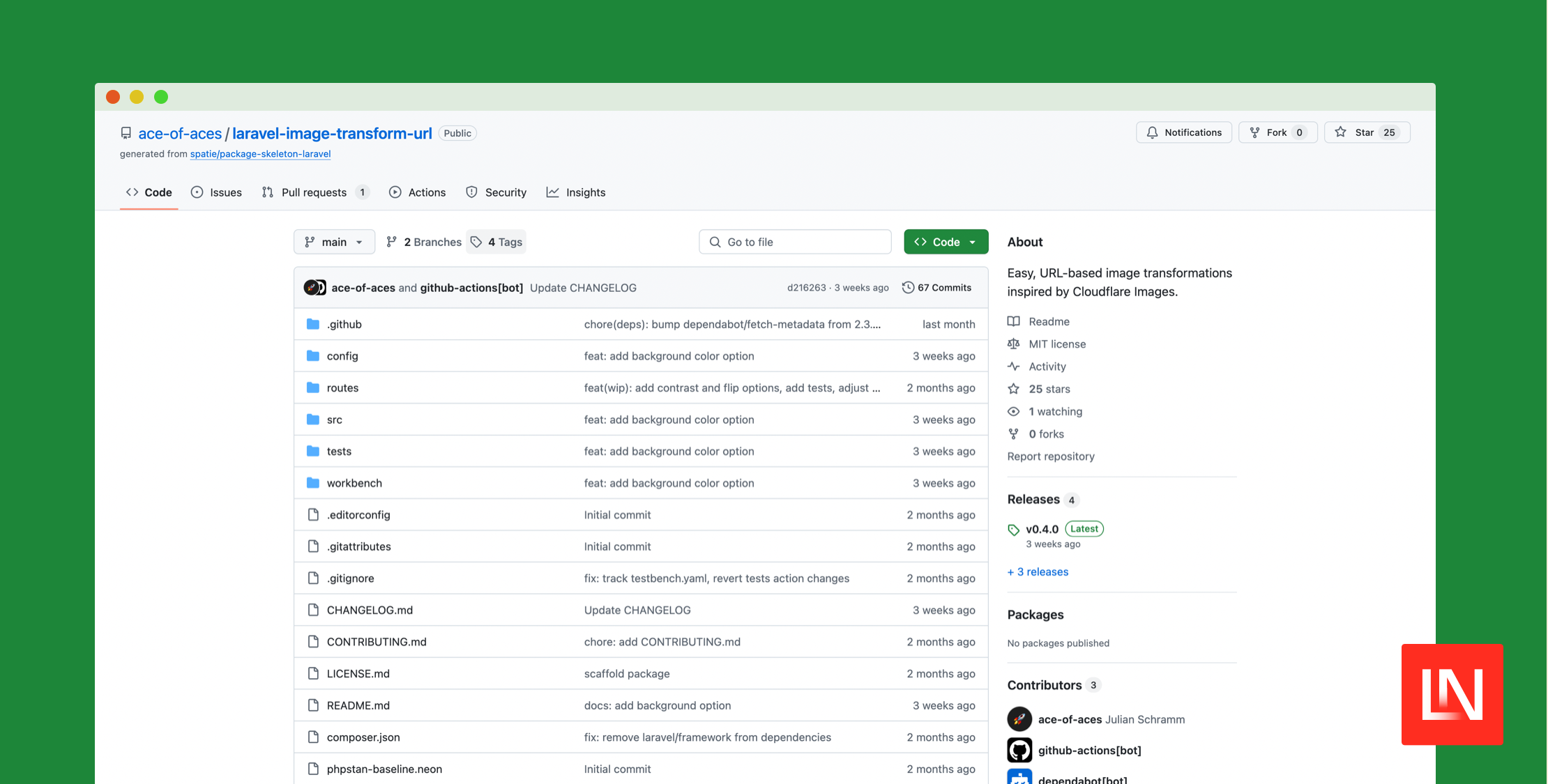Open the 4 Tags list
The image size is (1548, 784).
496,242
